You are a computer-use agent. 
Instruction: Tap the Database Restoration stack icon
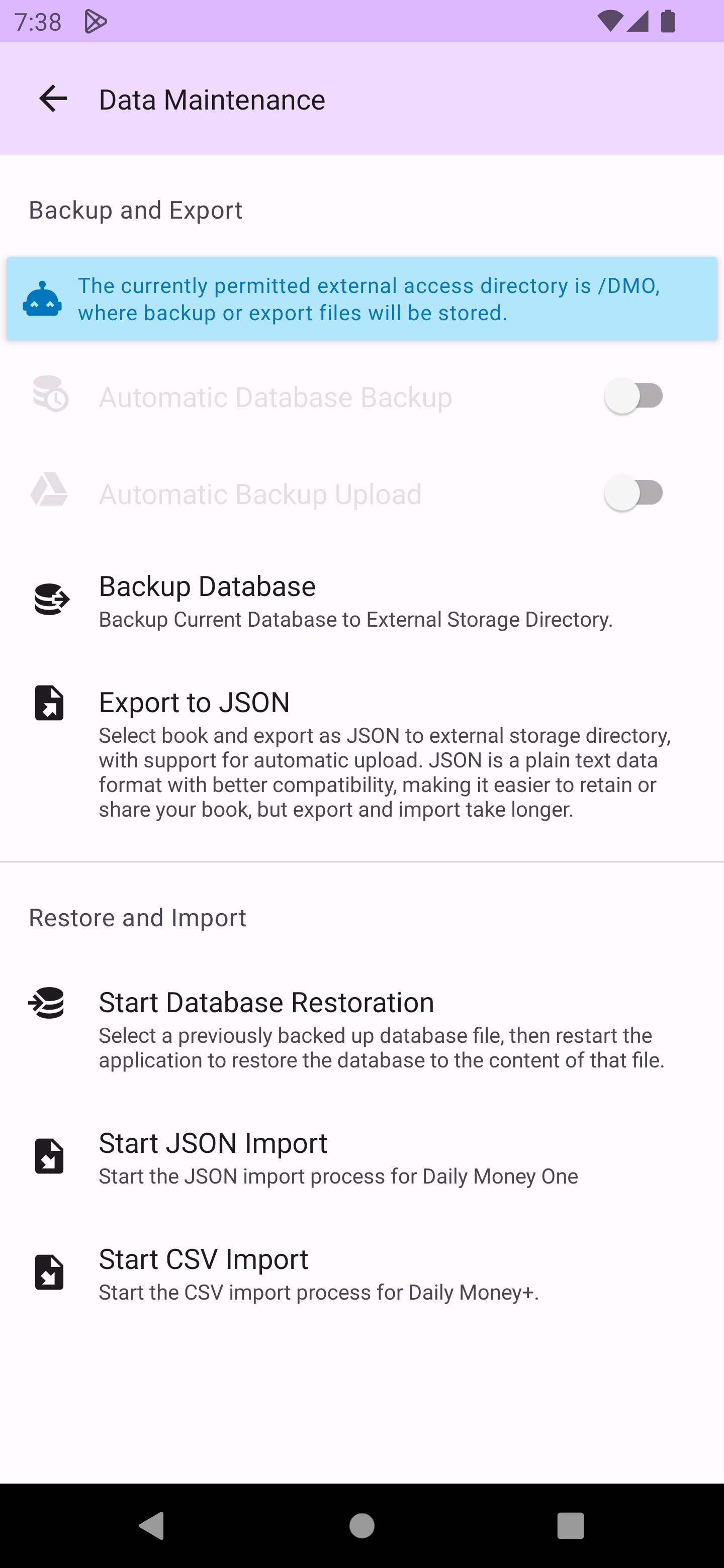[47, 1003]
